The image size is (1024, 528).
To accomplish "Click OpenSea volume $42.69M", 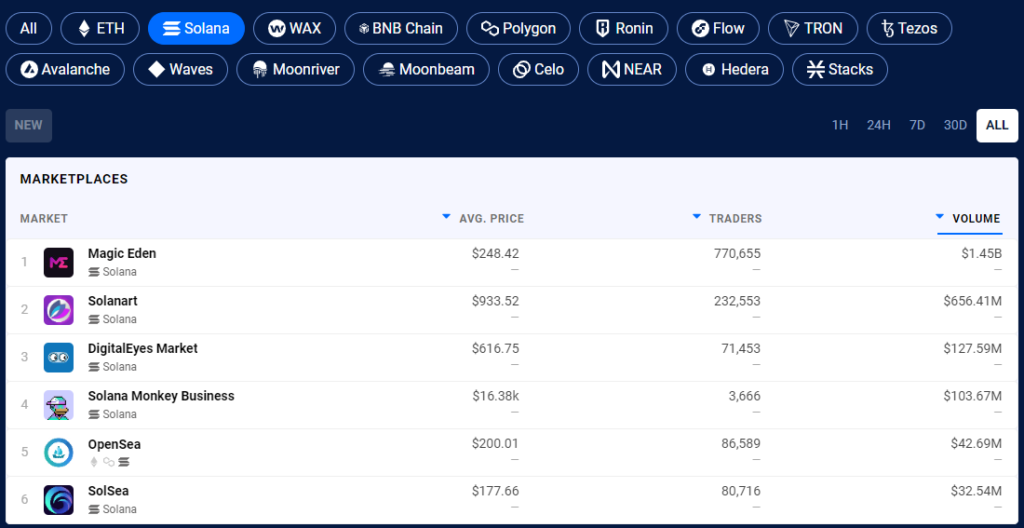I will [976, 444].
